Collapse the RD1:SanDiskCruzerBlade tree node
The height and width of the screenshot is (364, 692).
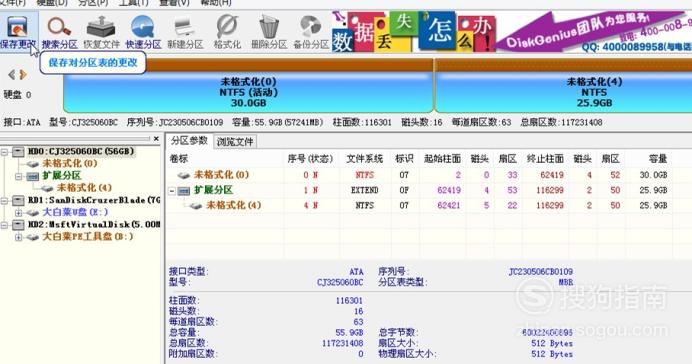pos(4,201)
